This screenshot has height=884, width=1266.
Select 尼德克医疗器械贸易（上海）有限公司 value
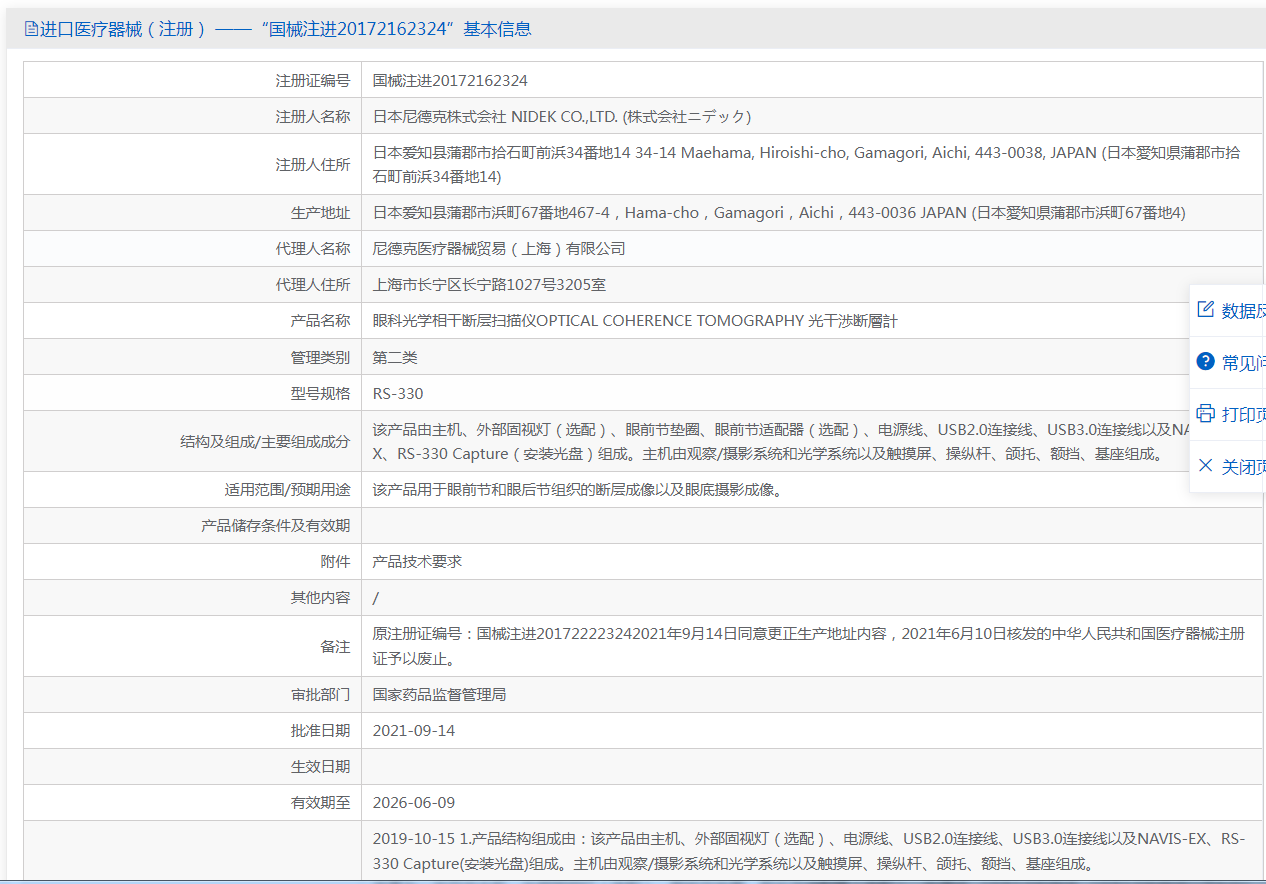(x=499, y=248)
